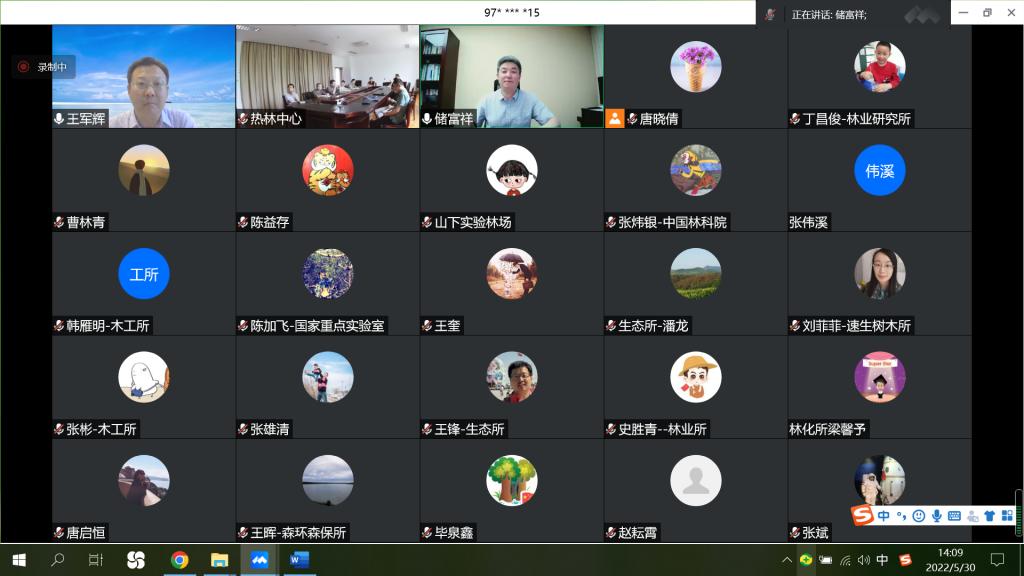Open the Sogou soft keyboard icon

coord(954,516)
